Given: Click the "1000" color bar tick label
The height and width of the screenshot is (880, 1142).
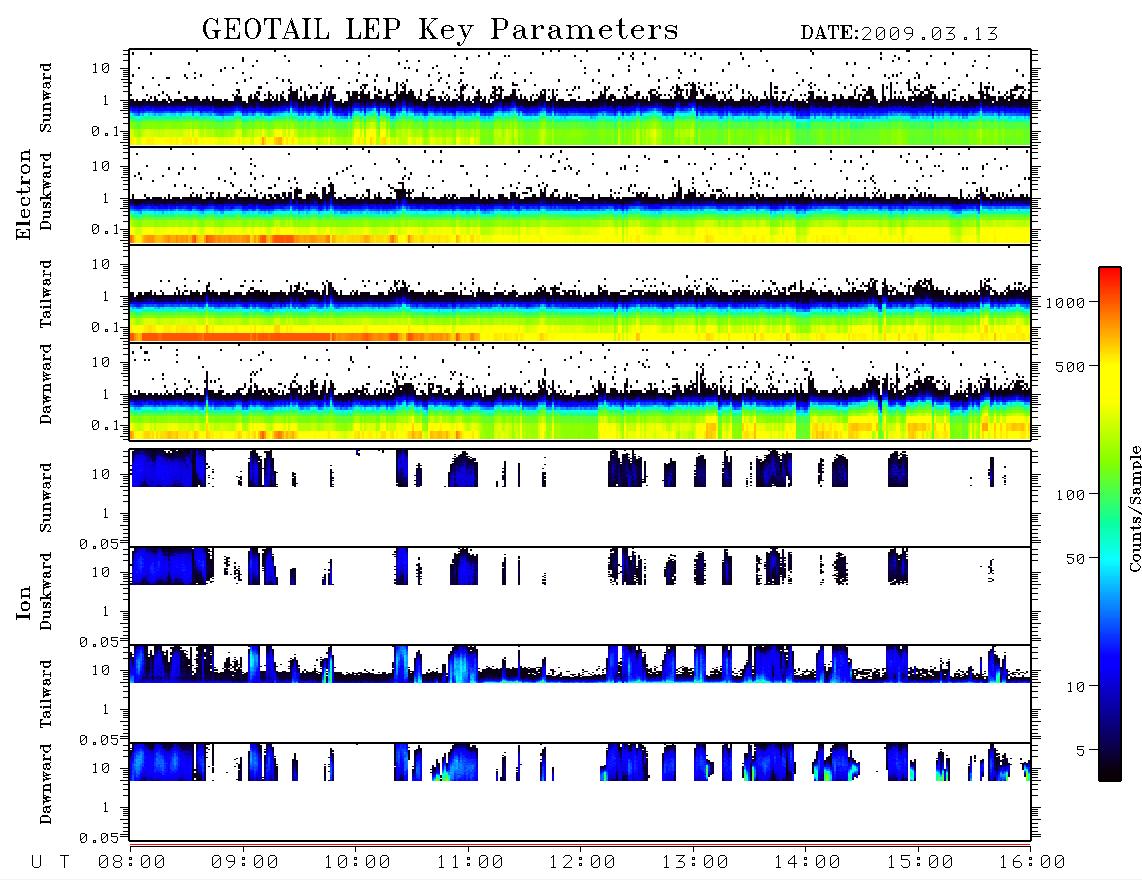Looking at the screenshot, I should click(1066, 303).
